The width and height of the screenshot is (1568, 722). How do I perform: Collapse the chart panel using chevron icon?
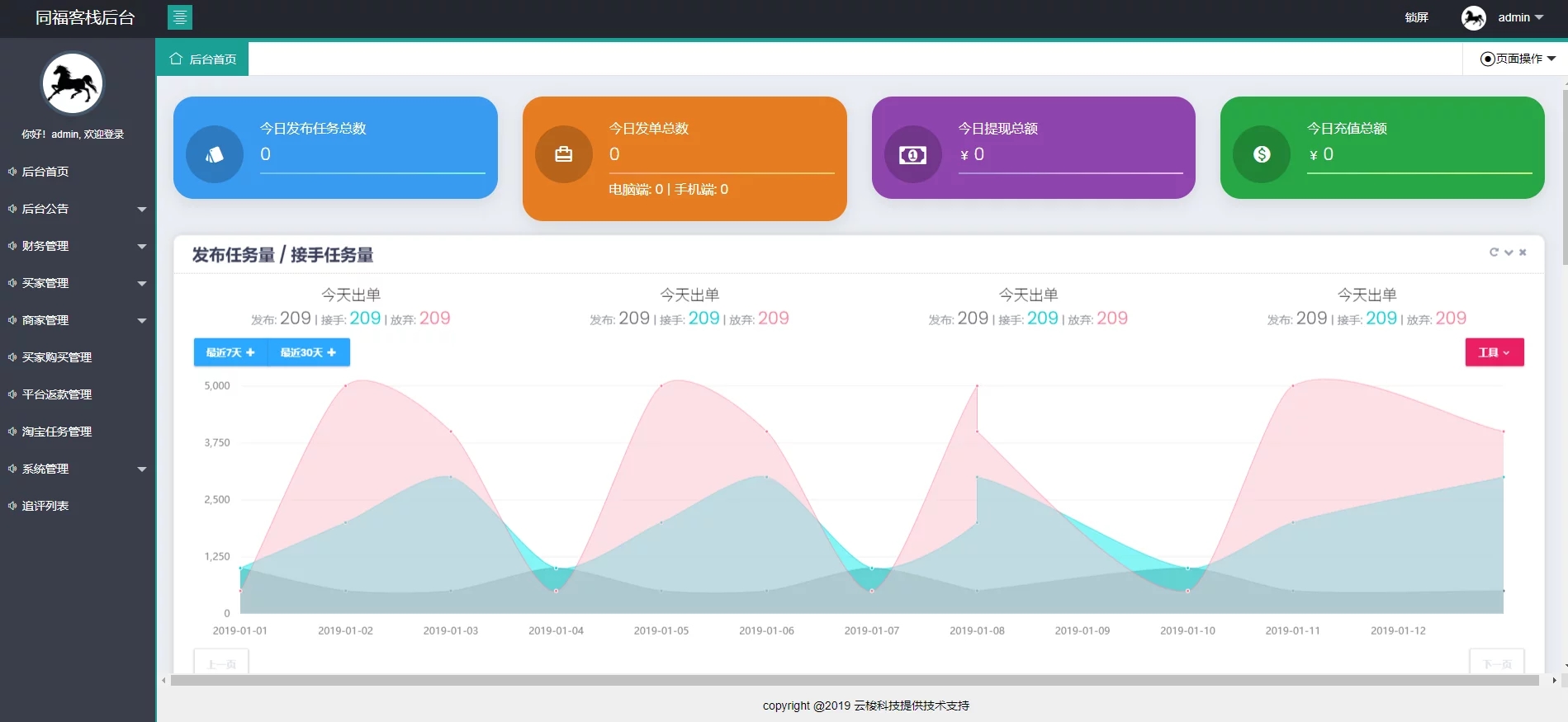click(x=1509, y=252)
